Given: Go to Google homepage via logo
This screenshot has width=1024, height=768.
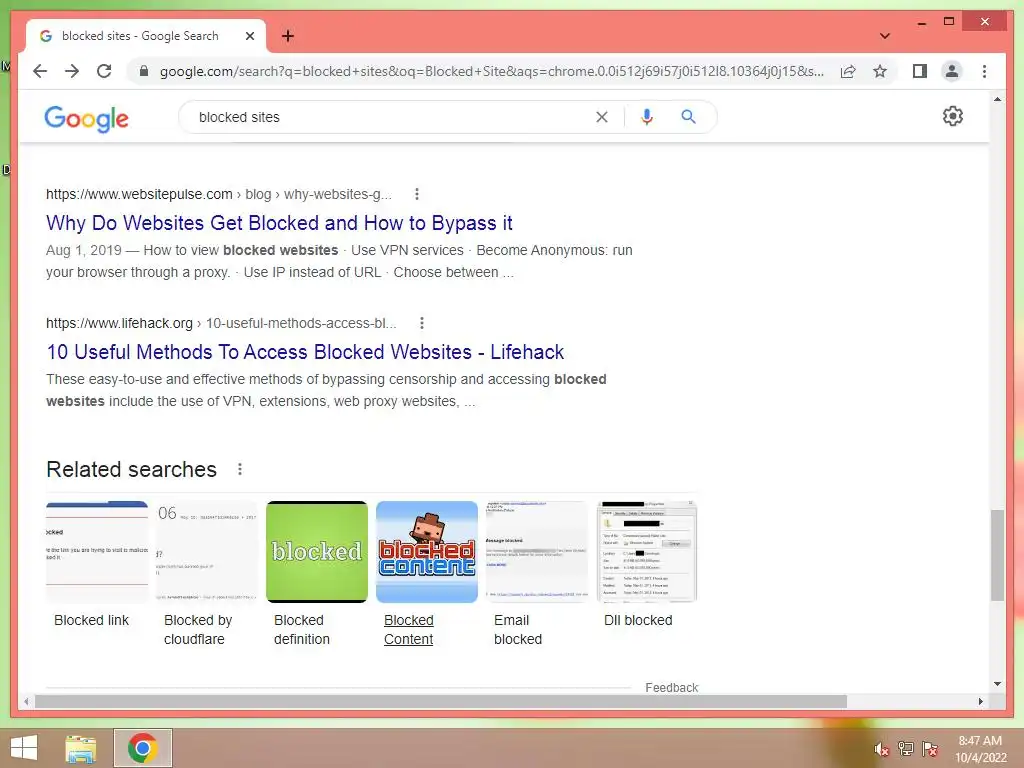Looking at the screenshot, I should [86, 119].
